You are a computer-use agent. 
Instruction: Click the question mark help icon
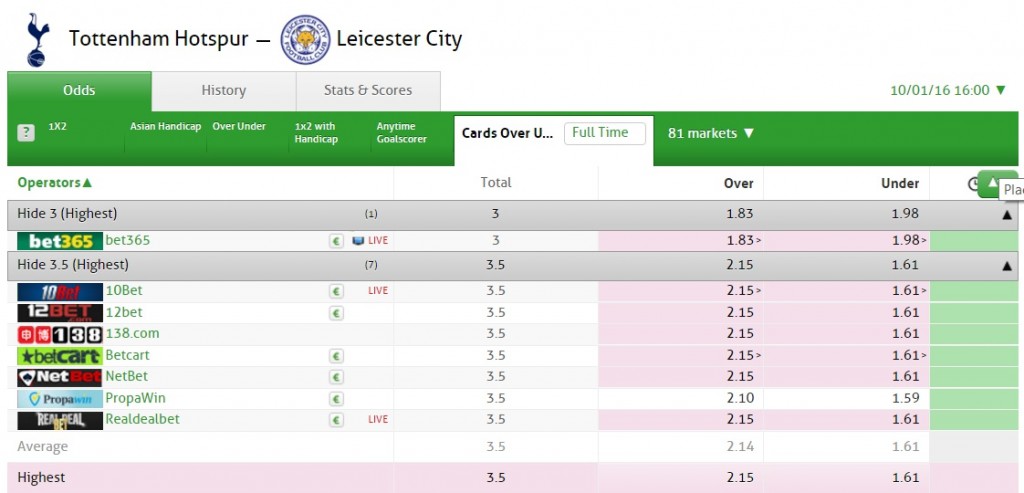(25, 133)
